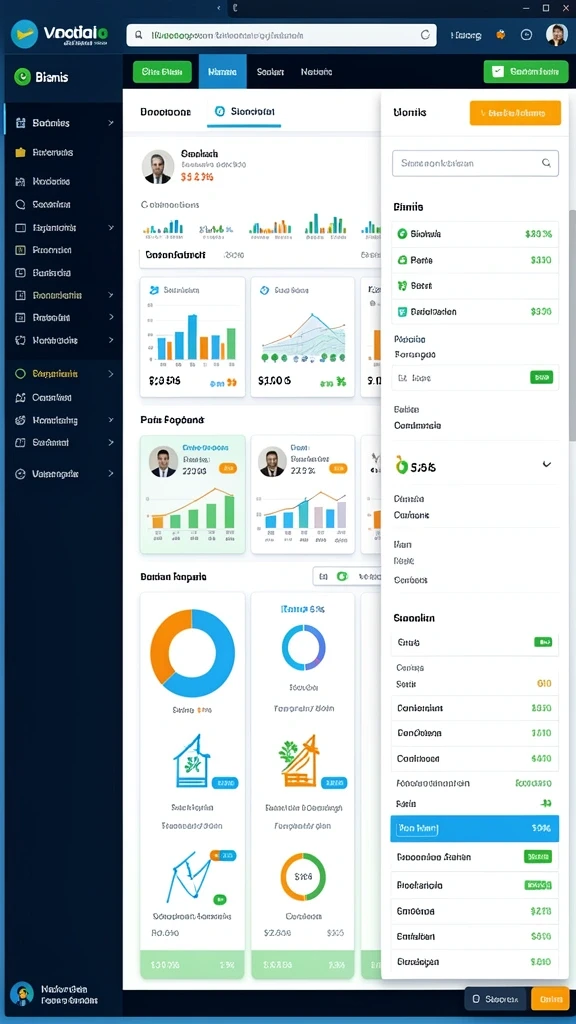Click the orange button in the right panel header
The image size is (576, 1024).
coord(515,113)
